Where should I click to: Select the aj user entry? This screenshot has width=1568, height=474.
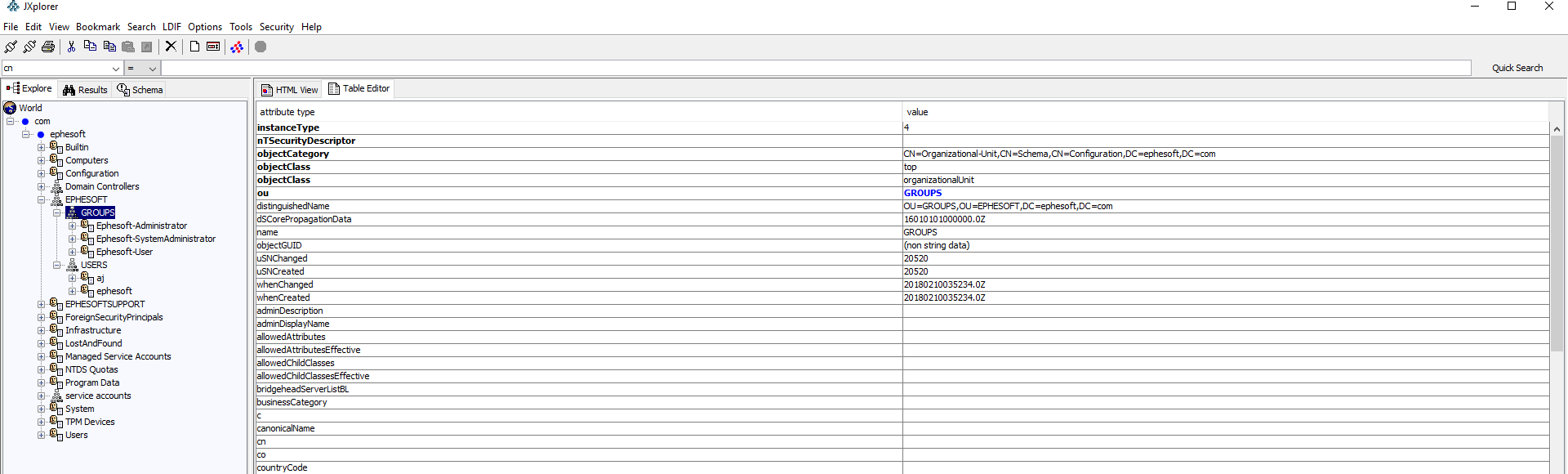click(x=100, y=278)
